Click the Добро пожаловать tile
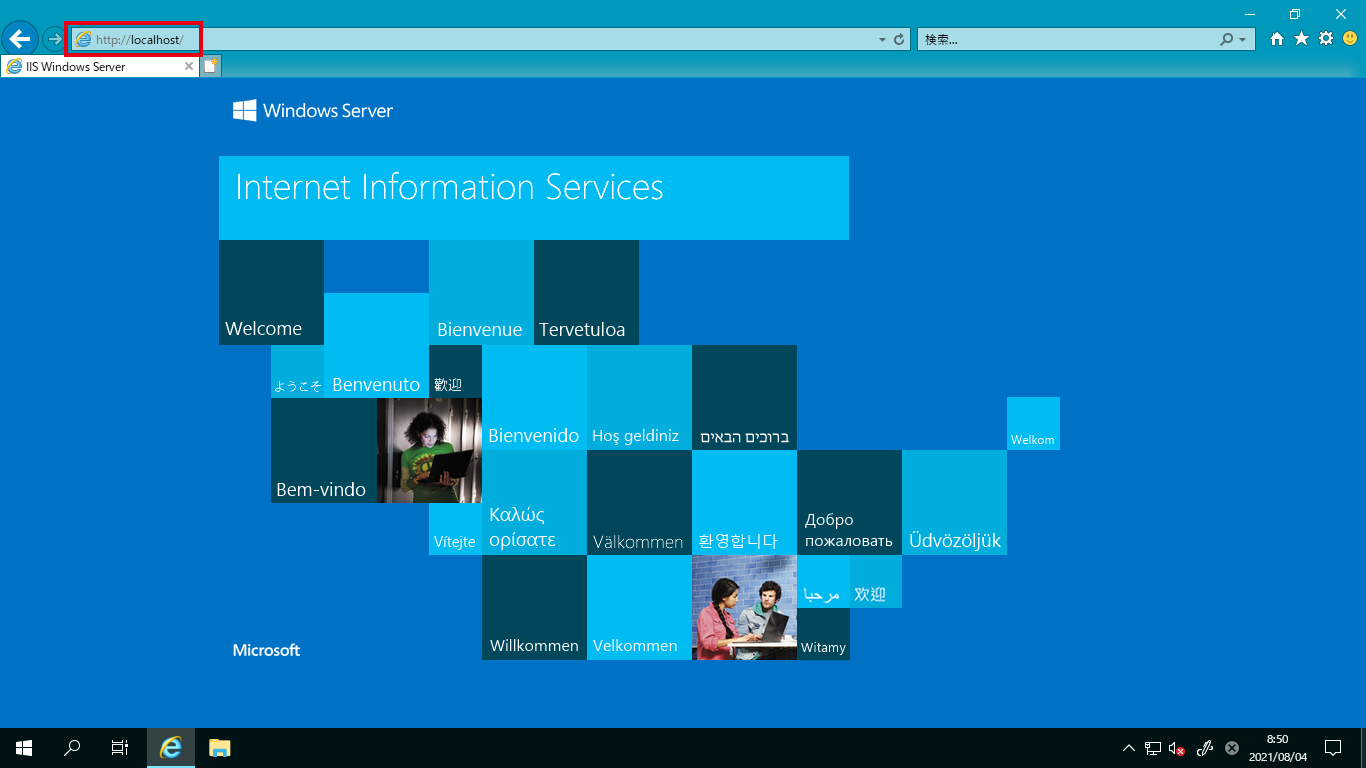This screenshot has width=1366, height=768. 849,502
